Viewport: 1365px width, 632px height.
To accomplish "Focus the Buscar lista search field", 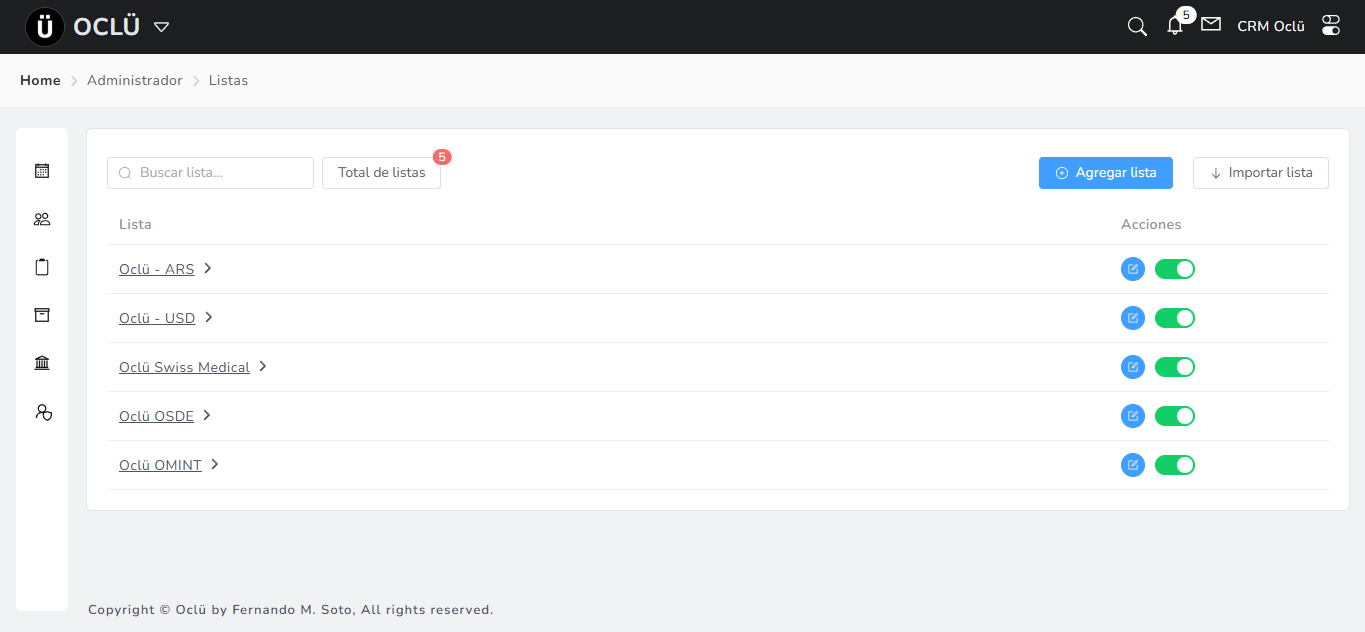I will tap(210, 173).
